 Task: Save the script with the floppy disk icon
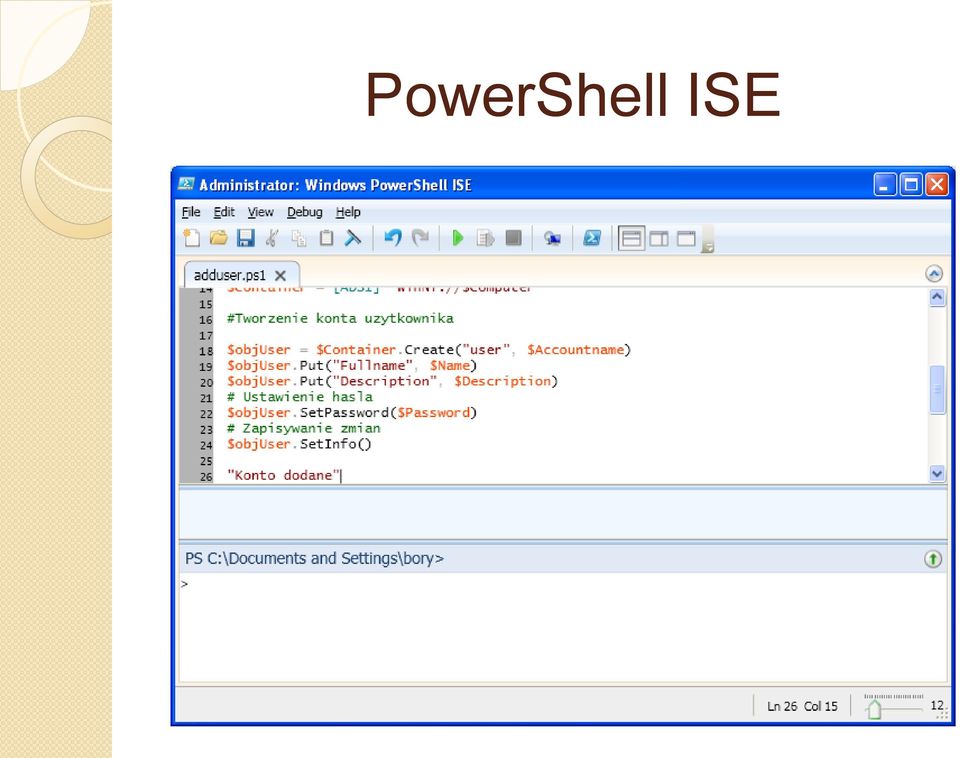(x=246, y=238)
